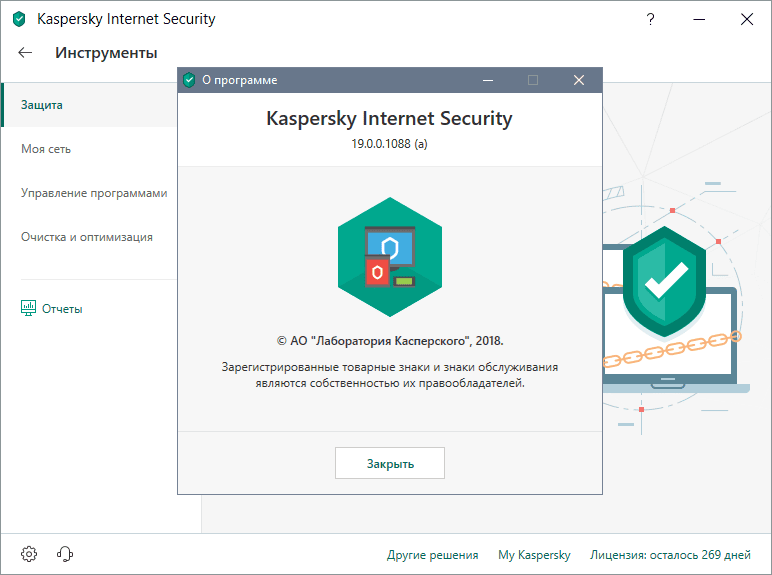Click the Инструменты page title
The image size is (772, 575).
click(x=106, y=53)
